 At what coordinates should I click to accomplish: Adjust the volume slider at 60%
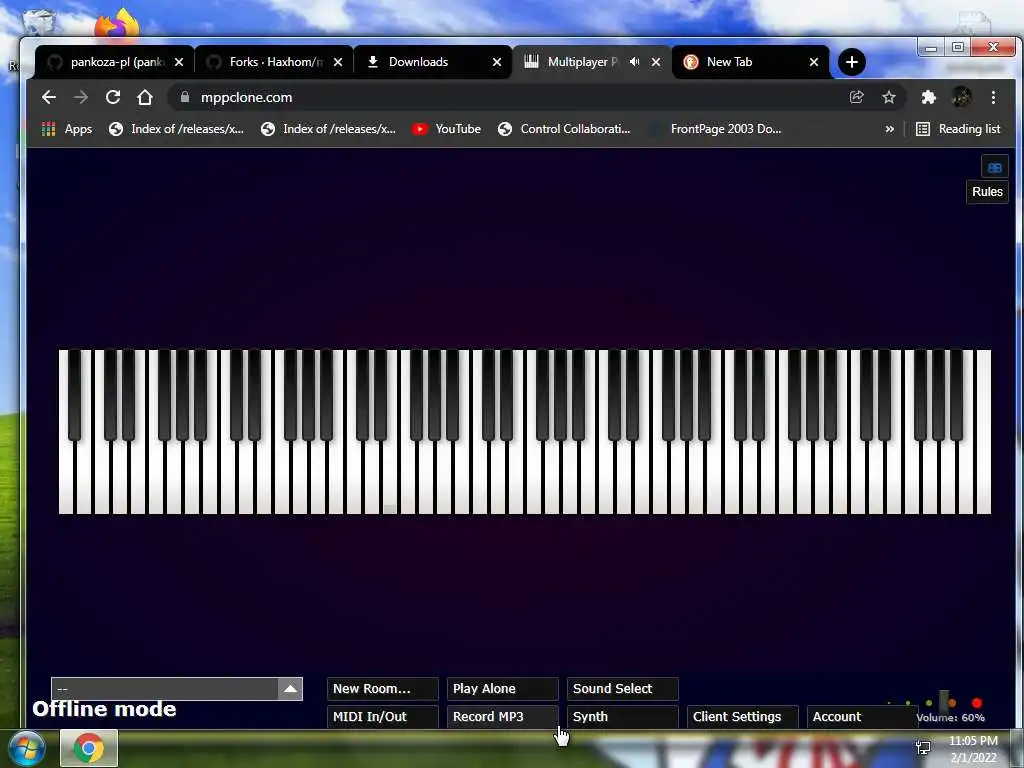(x=944, y=702)
